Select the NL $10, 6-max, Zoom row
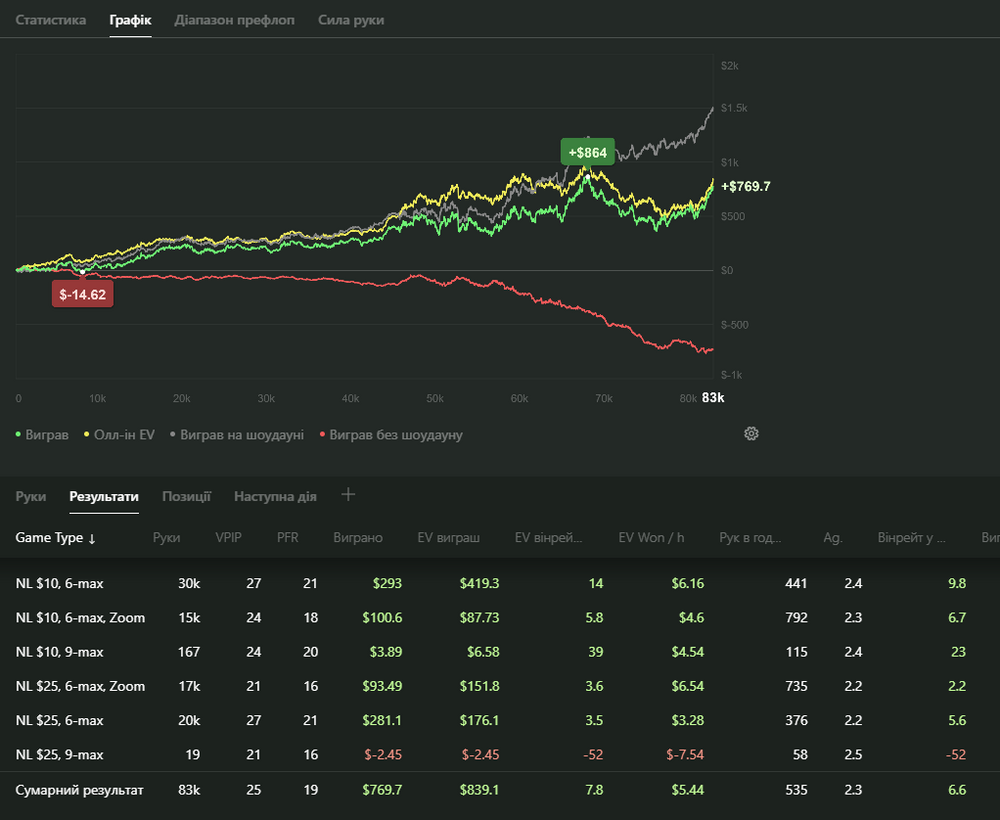 coord(80,618)
